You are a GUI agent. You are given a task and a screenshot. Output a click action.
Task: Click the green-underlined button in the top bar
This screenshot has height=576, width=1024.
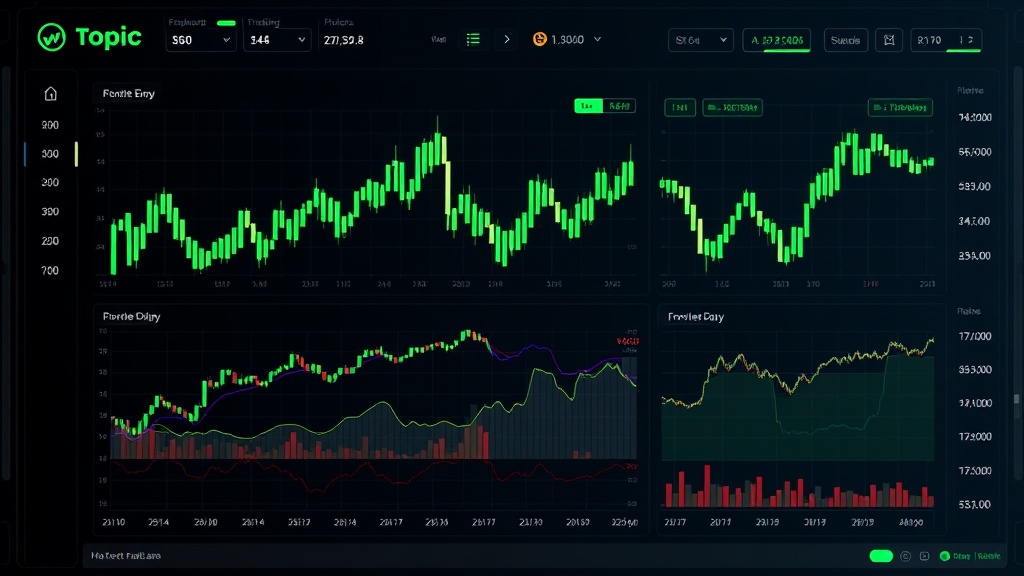click(776, 40)
